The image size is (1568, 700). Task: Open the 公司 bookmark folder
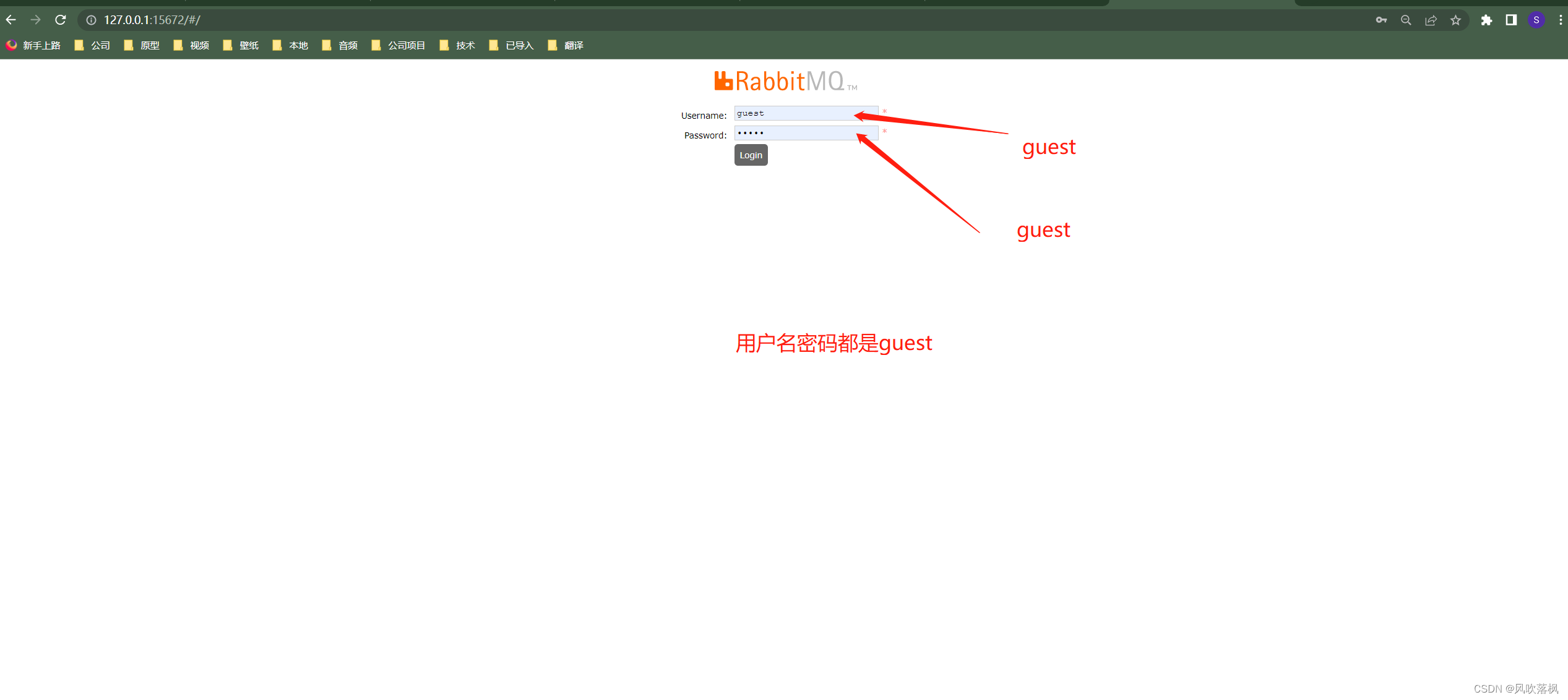92,45
